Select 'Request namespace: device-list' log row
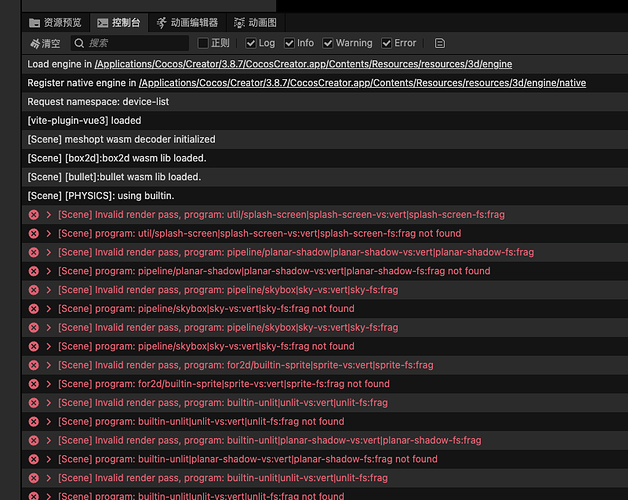The height and width of the screenshot is (500, 628). click(325, 102)
